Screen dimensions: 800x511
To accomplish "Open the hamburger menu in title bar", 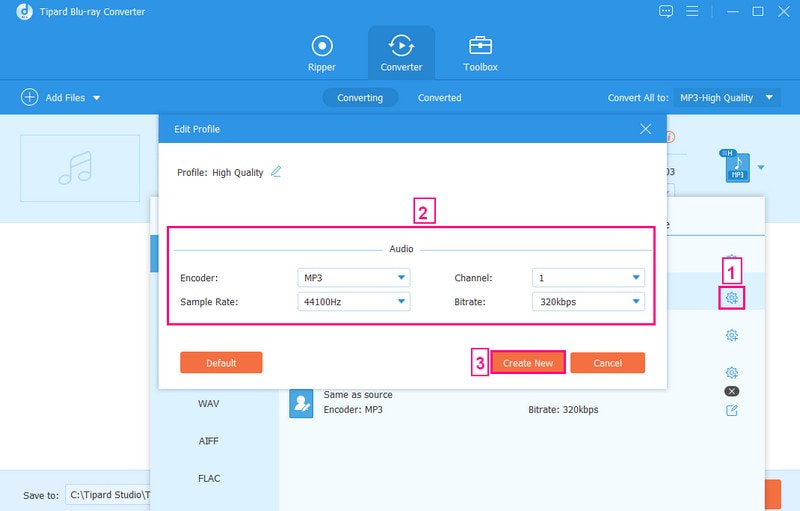I will 692,11.
